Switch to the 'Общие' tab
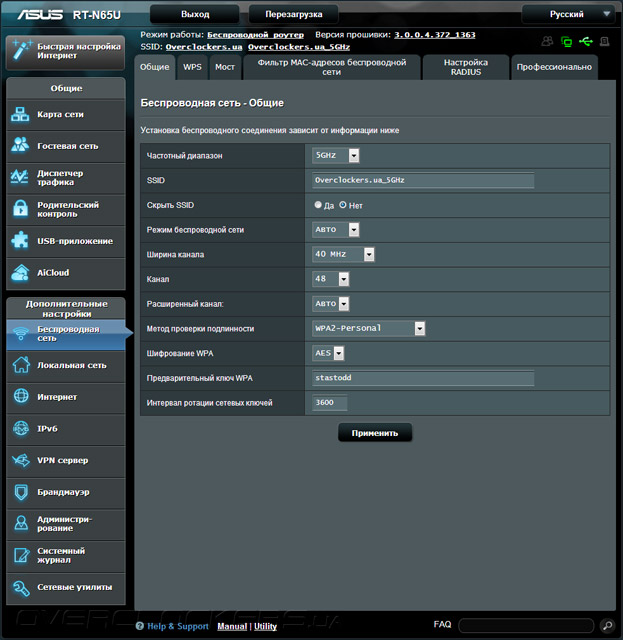This screenshot has height=640, width=623. tap(155, 67)
